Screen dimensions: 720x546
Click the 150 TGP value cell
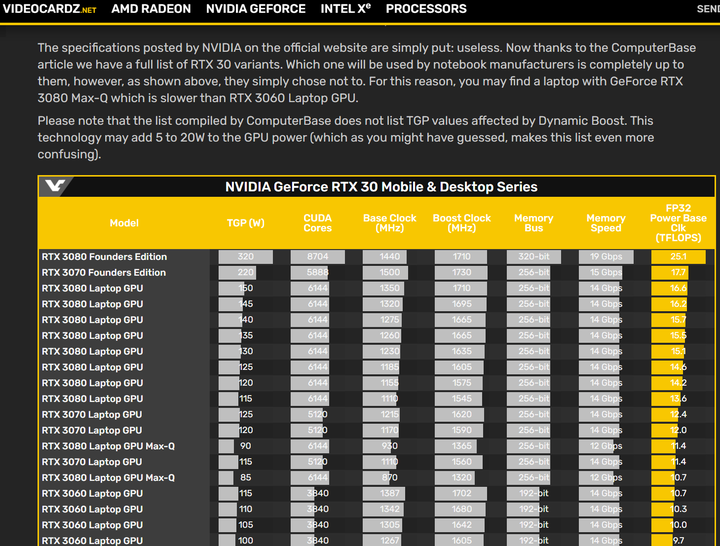[x=246, y=288]
